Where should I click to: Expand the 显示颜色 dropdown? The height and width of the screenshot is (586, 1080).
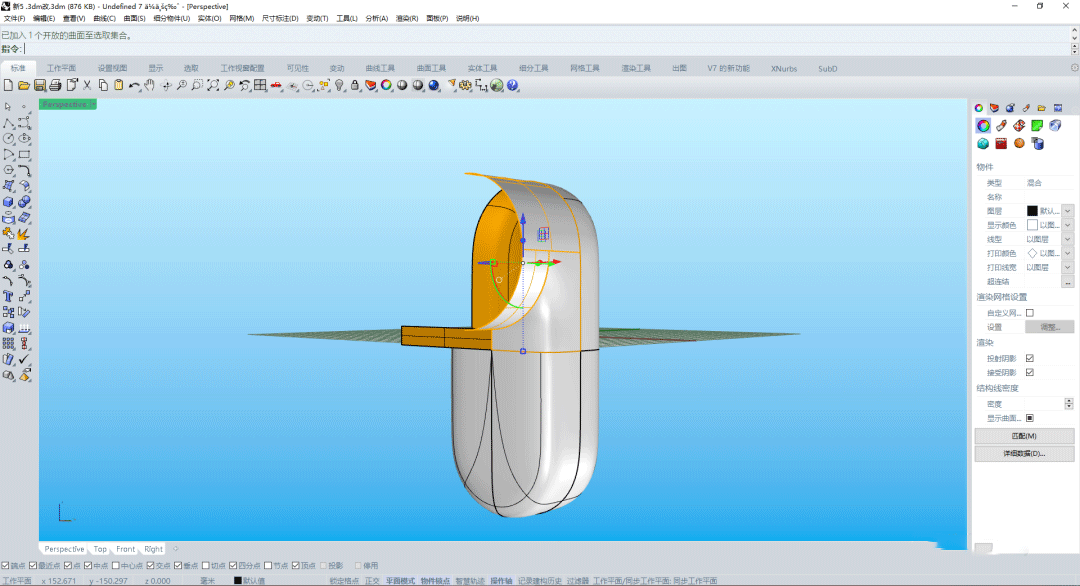coord(1067,225)
